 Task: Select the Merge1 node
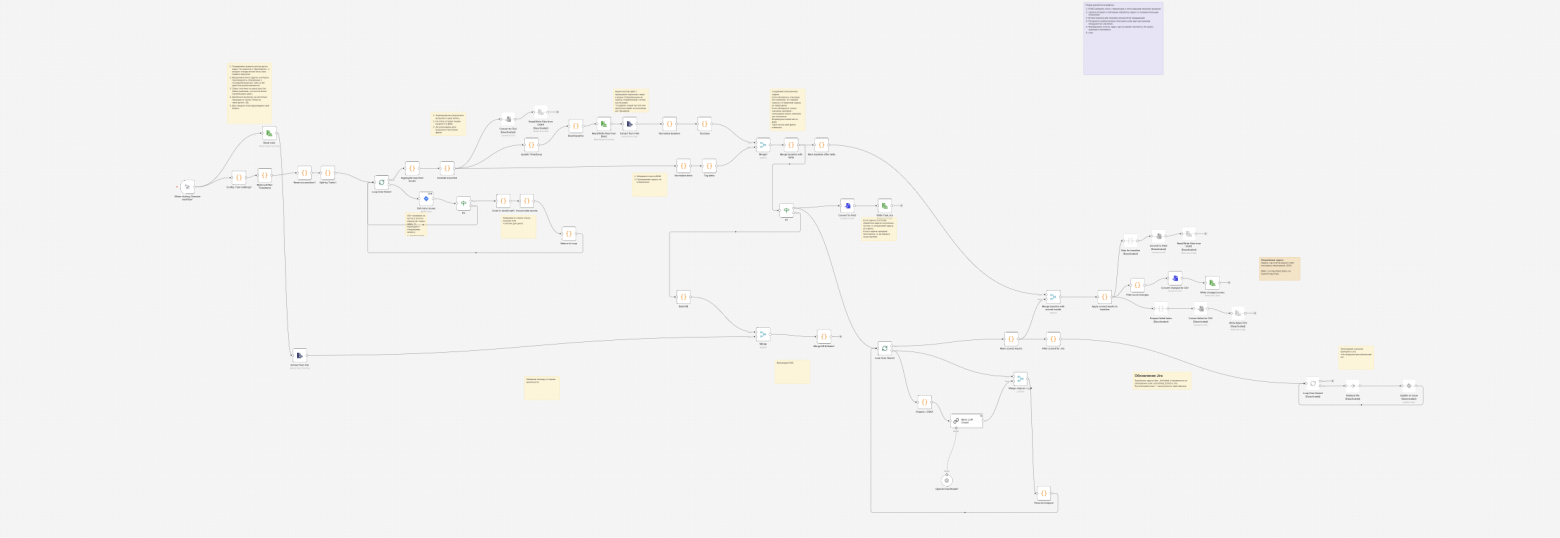pyautogui.click(x=763, y=145)
